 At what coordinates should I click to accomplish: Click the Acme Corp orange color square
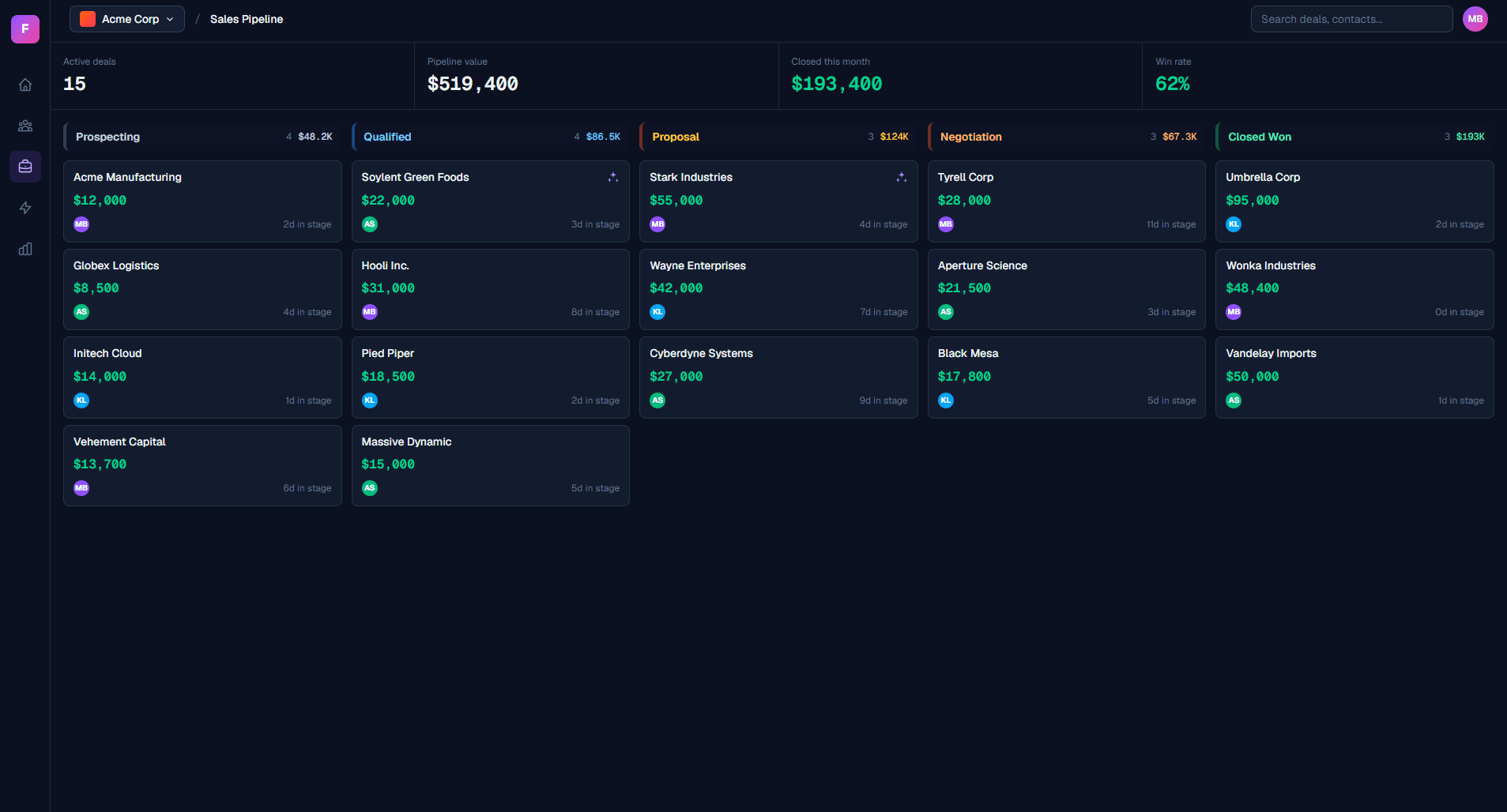pyautogui.click(x=88, y=19)
